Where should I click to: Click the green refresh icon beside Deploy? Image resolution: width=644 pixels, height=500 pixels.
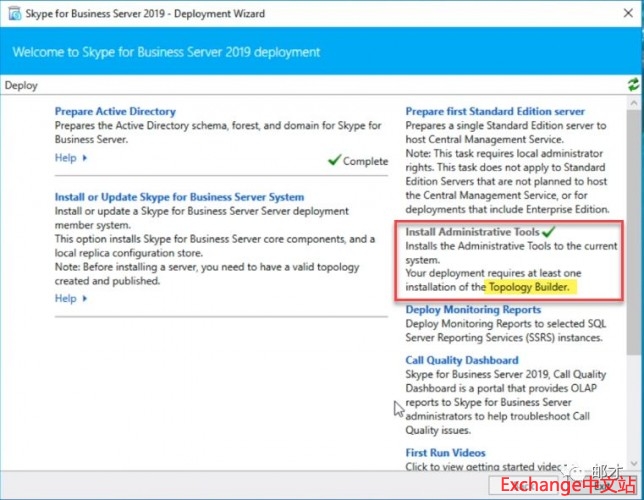[634, 85]
